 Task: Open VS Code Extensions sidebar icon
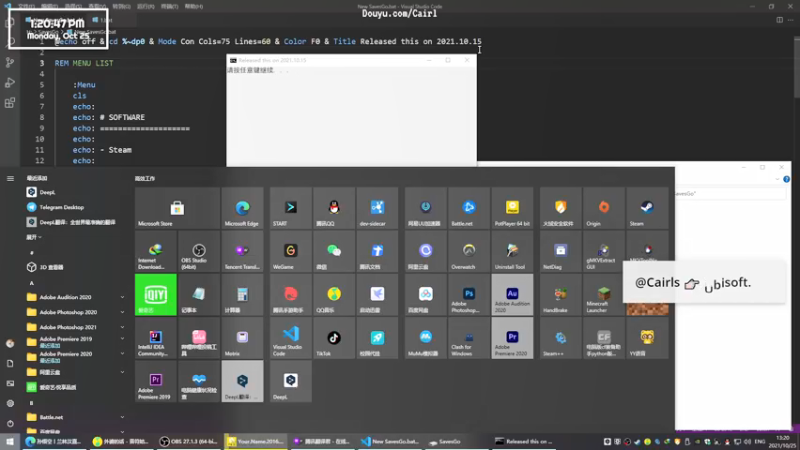[10, 103]
